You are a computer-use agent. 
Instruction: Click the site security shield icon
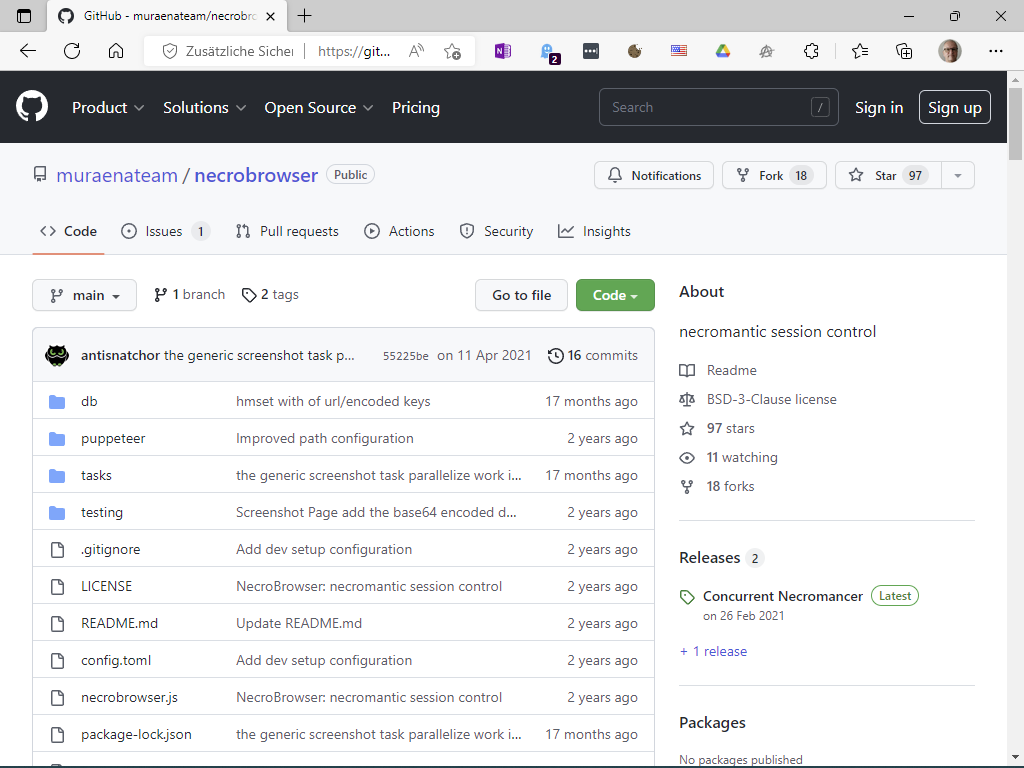click(x=170, y=51)
